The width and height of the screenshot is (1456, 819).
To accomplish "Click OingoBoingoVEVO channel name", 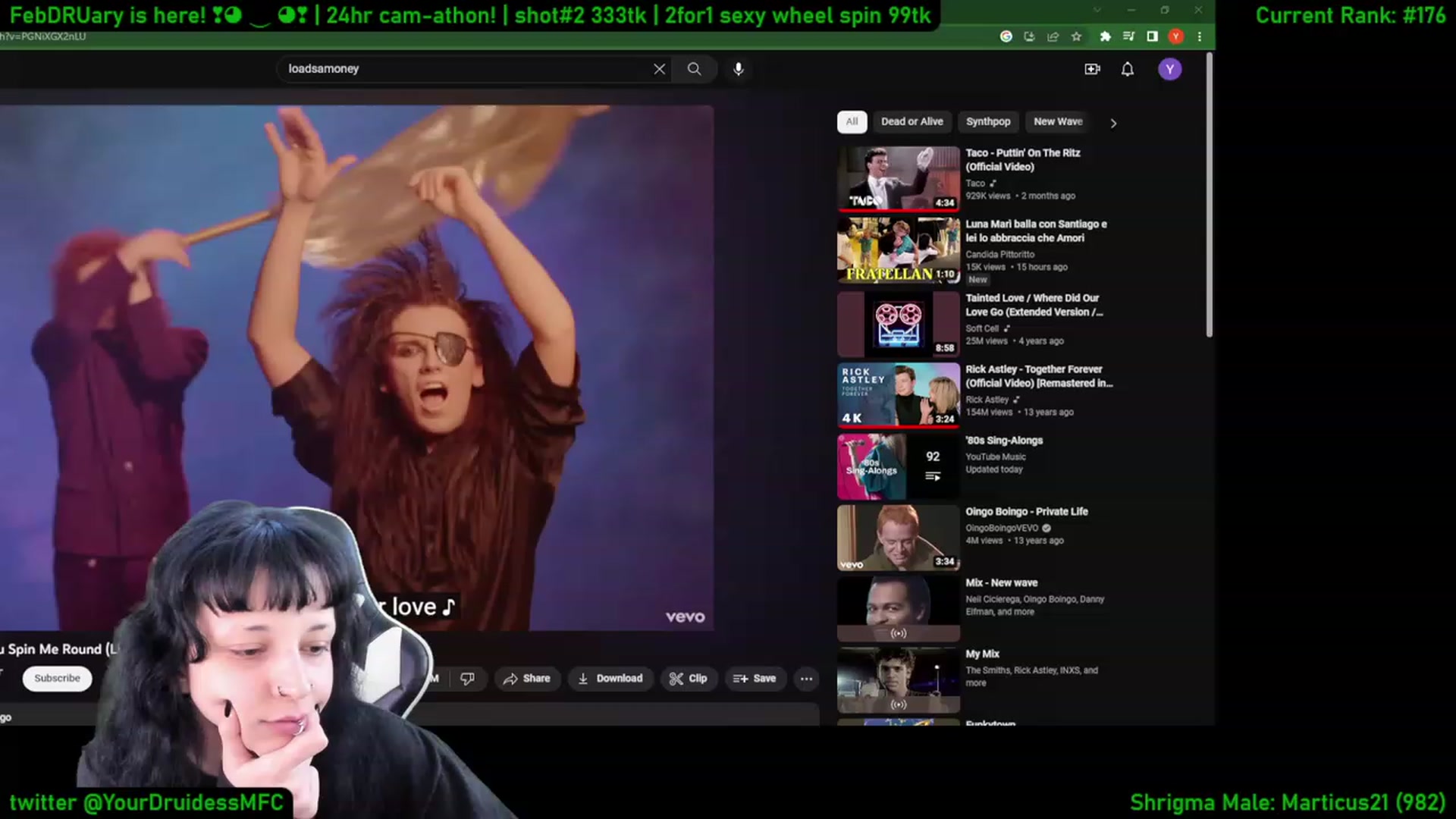I will tap(1002, 528).
